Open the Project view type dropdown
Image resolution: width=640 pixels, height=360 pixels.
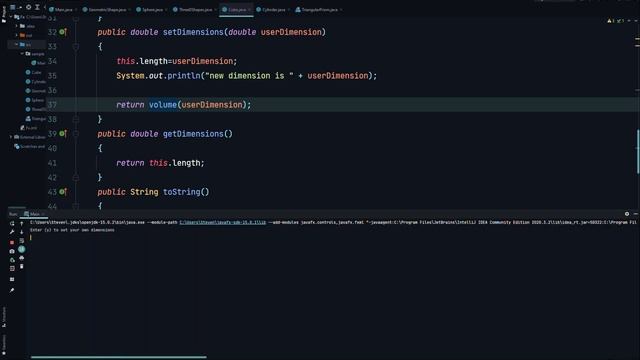[x=15, y=7]
